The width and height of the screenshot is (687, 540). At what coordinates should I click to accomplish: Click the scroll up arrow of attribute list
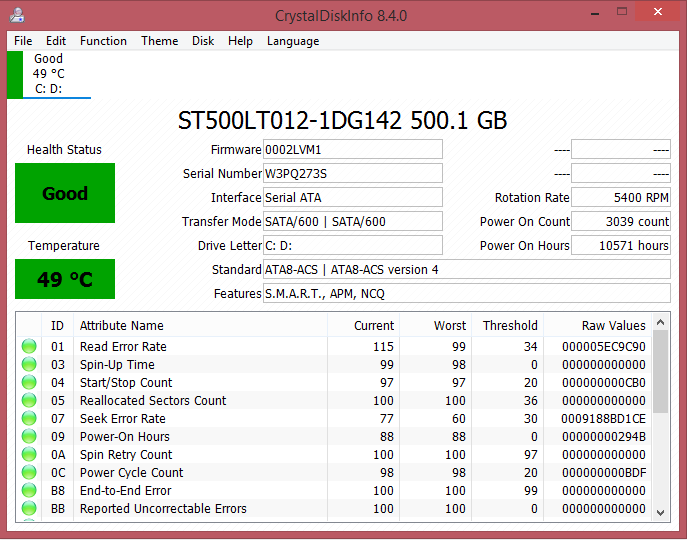coord(661,323)
